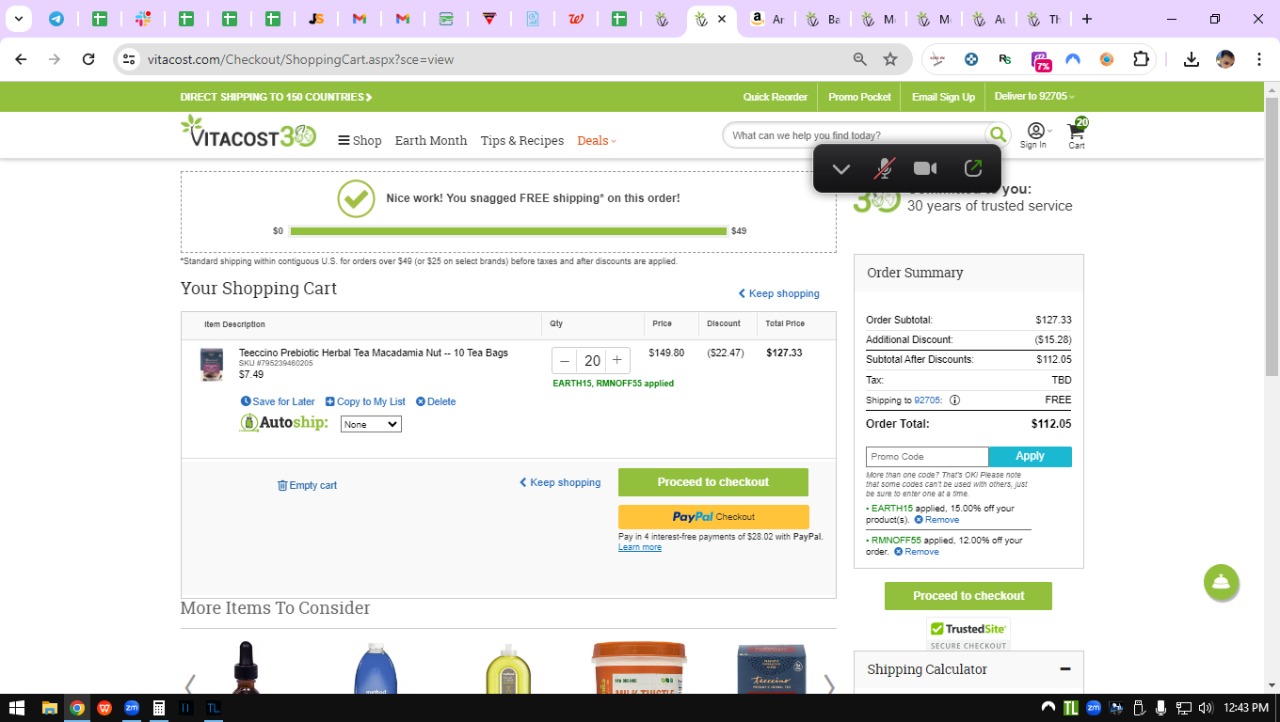Empty the entire cart
Image resolution: width=1280 pixels, height=722 pixels.
point(307,486)
